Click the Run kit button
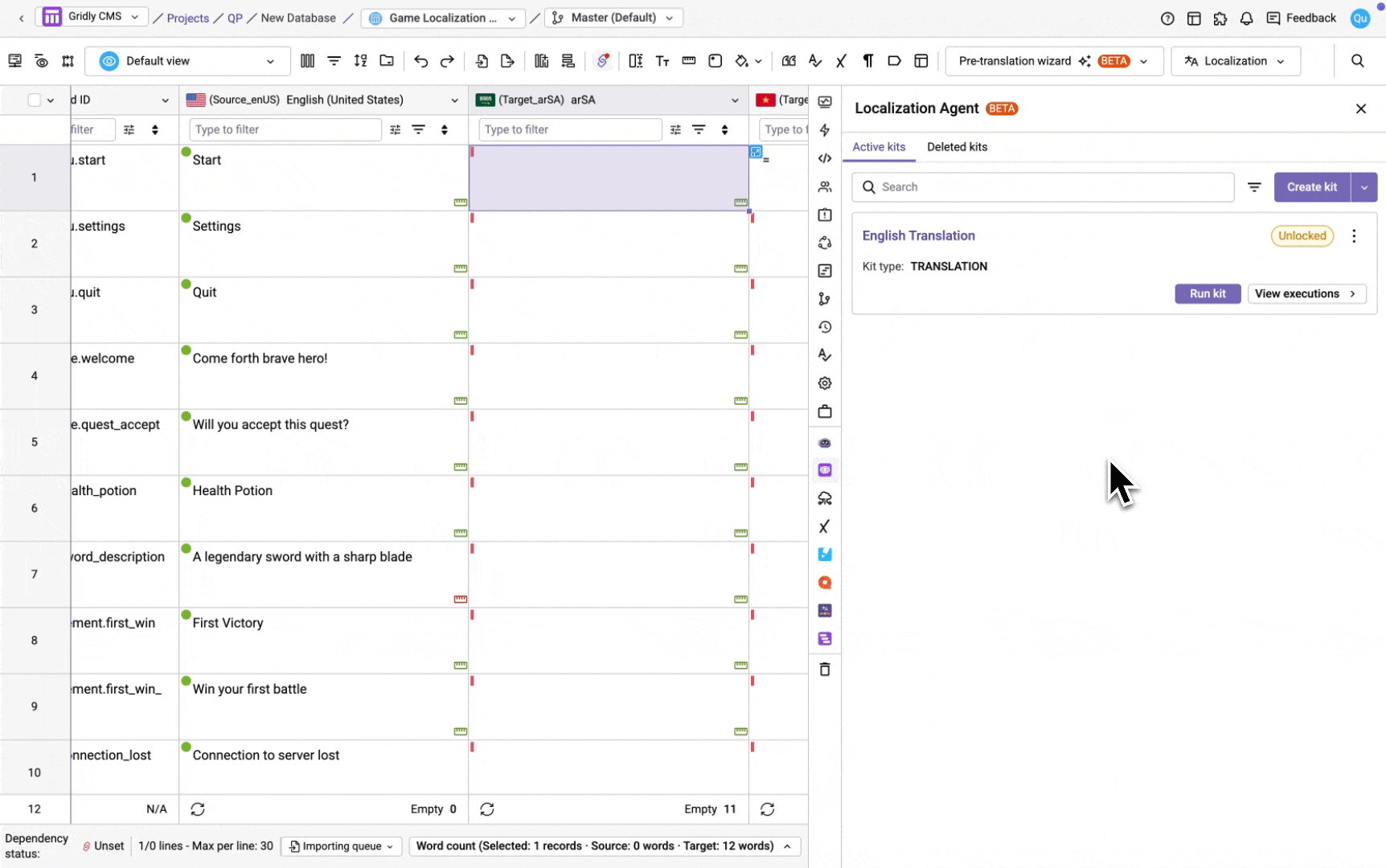 [x=1208, y=294]
